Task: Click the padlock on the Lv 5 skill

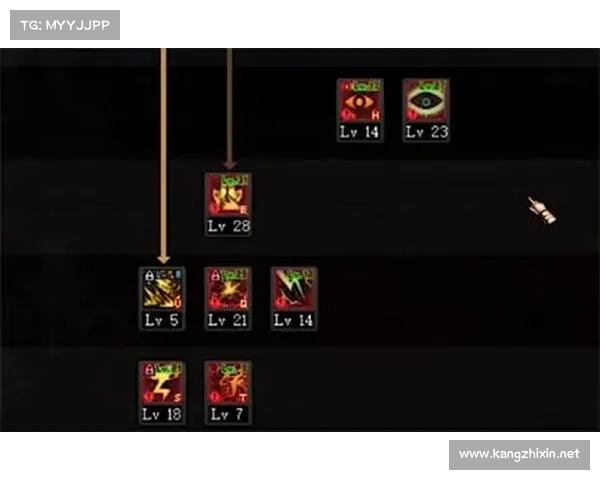Action: click(x=150, y=275)
